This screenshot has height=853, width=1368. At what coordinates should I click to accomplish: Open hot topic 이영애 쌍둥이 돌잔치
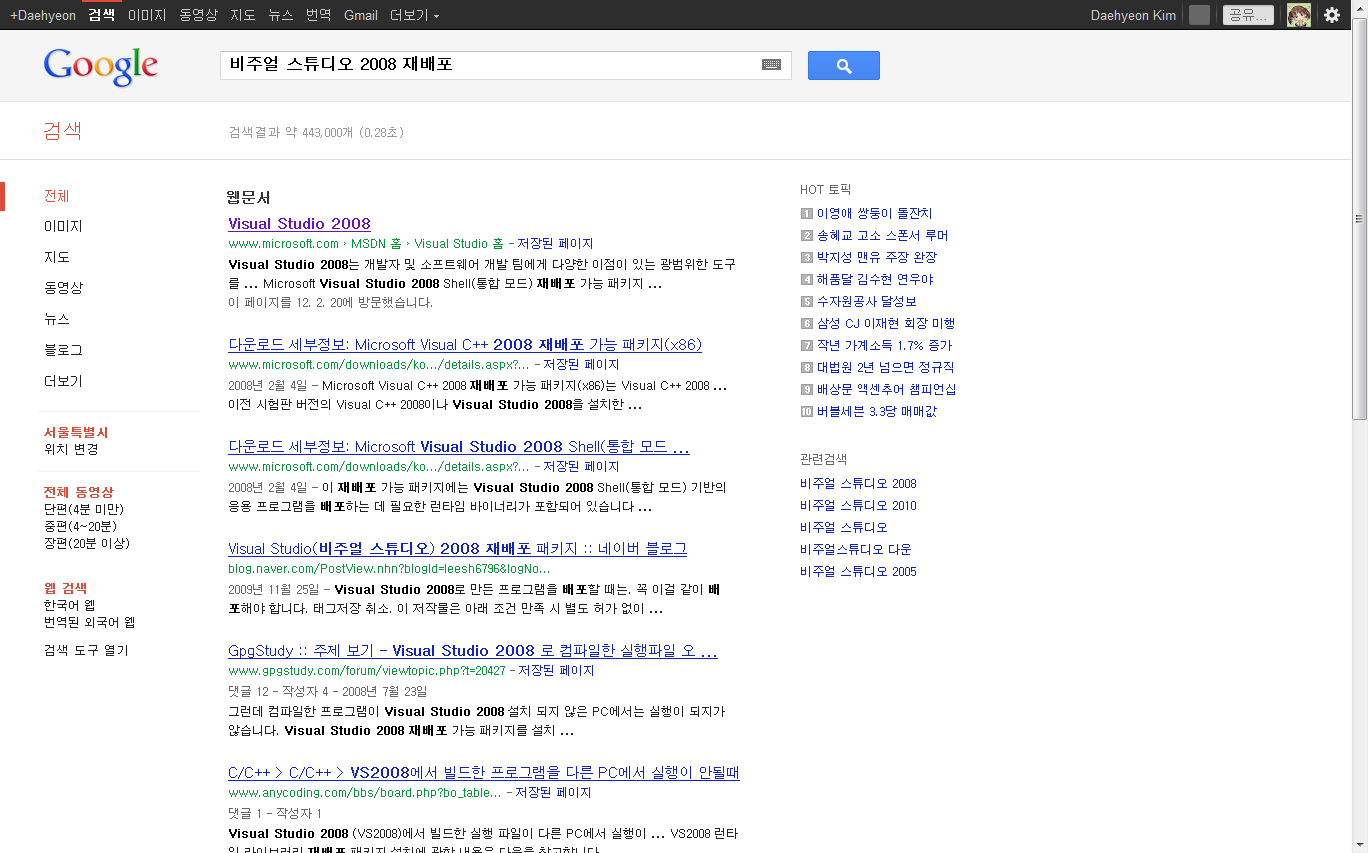coord(874,213)
